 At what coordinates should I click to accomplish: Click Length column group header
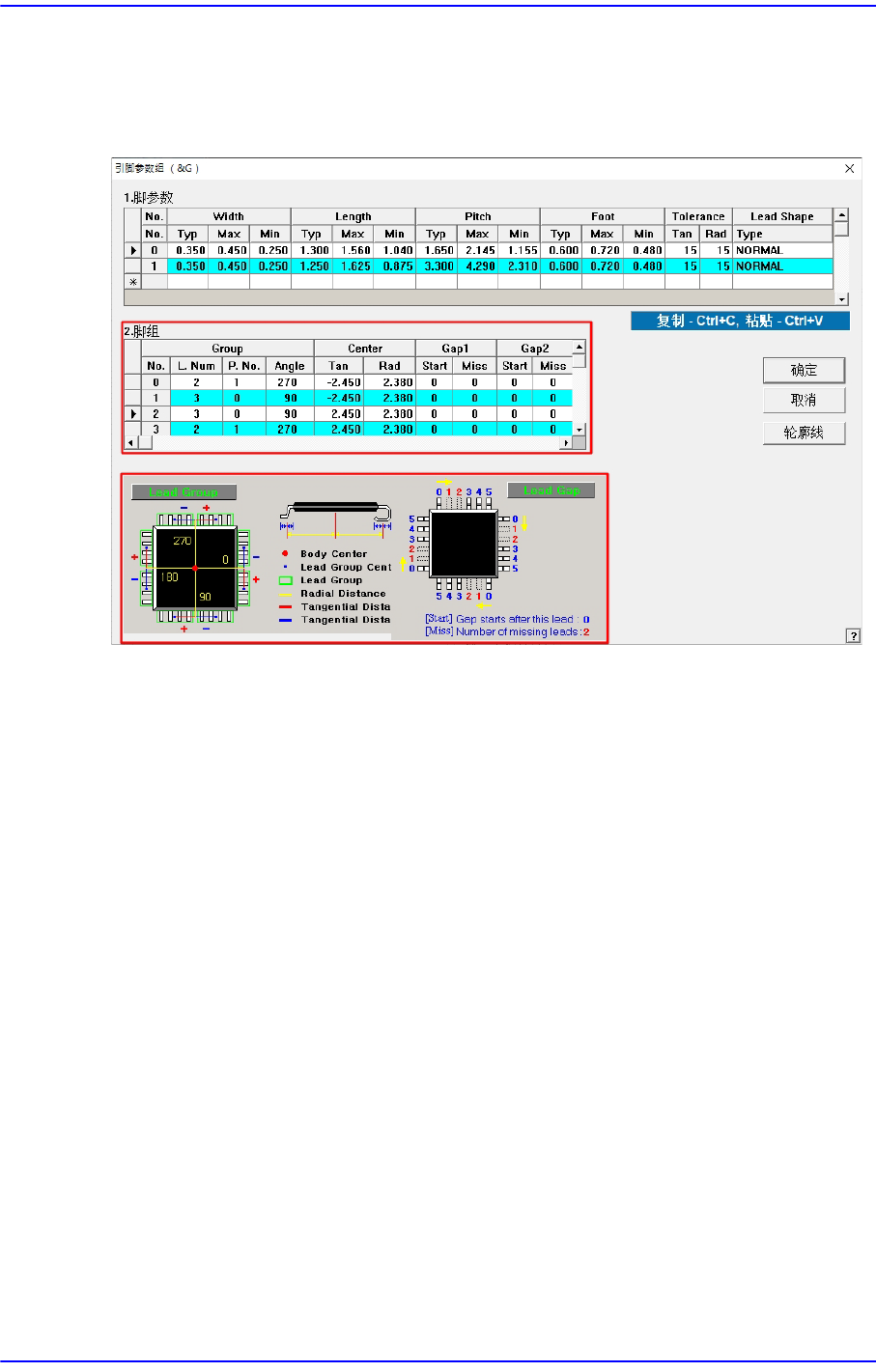[x=353, y=216]
